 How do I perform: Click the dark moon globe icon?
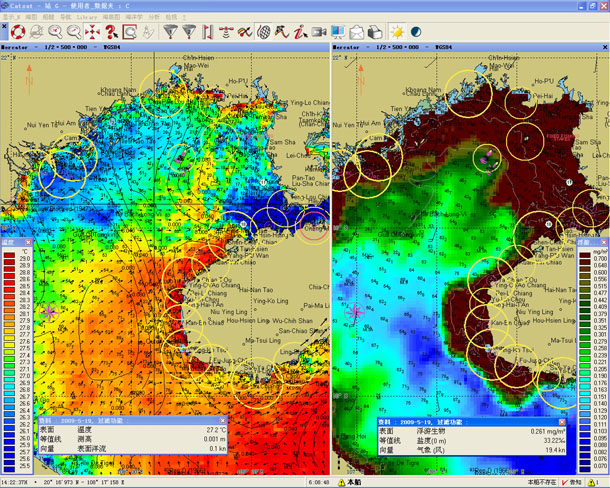[x=416, y=32]
